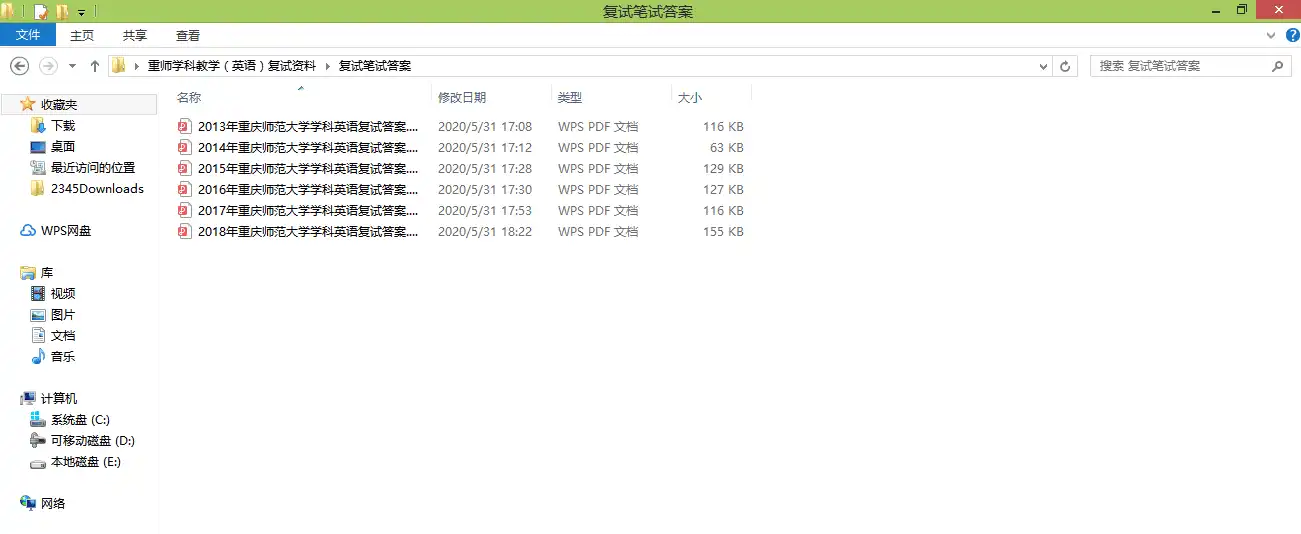Switch to the 共享 ribbon tab
Image resolution: width=1301 pixels, height=534 pixels.
(x=135, y=35)
